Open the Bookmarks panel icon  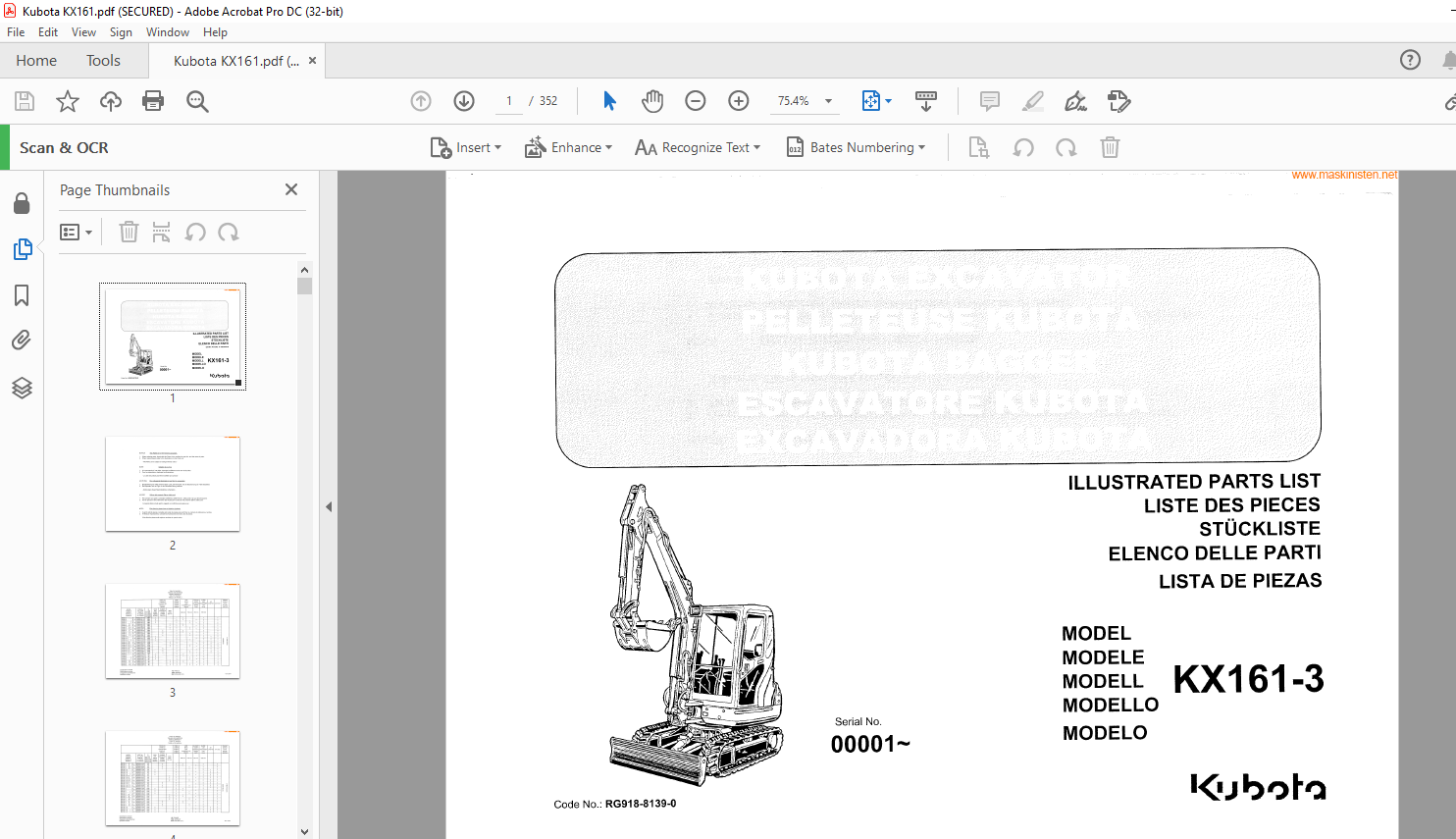pyautogui.click(x=22, y=295)
